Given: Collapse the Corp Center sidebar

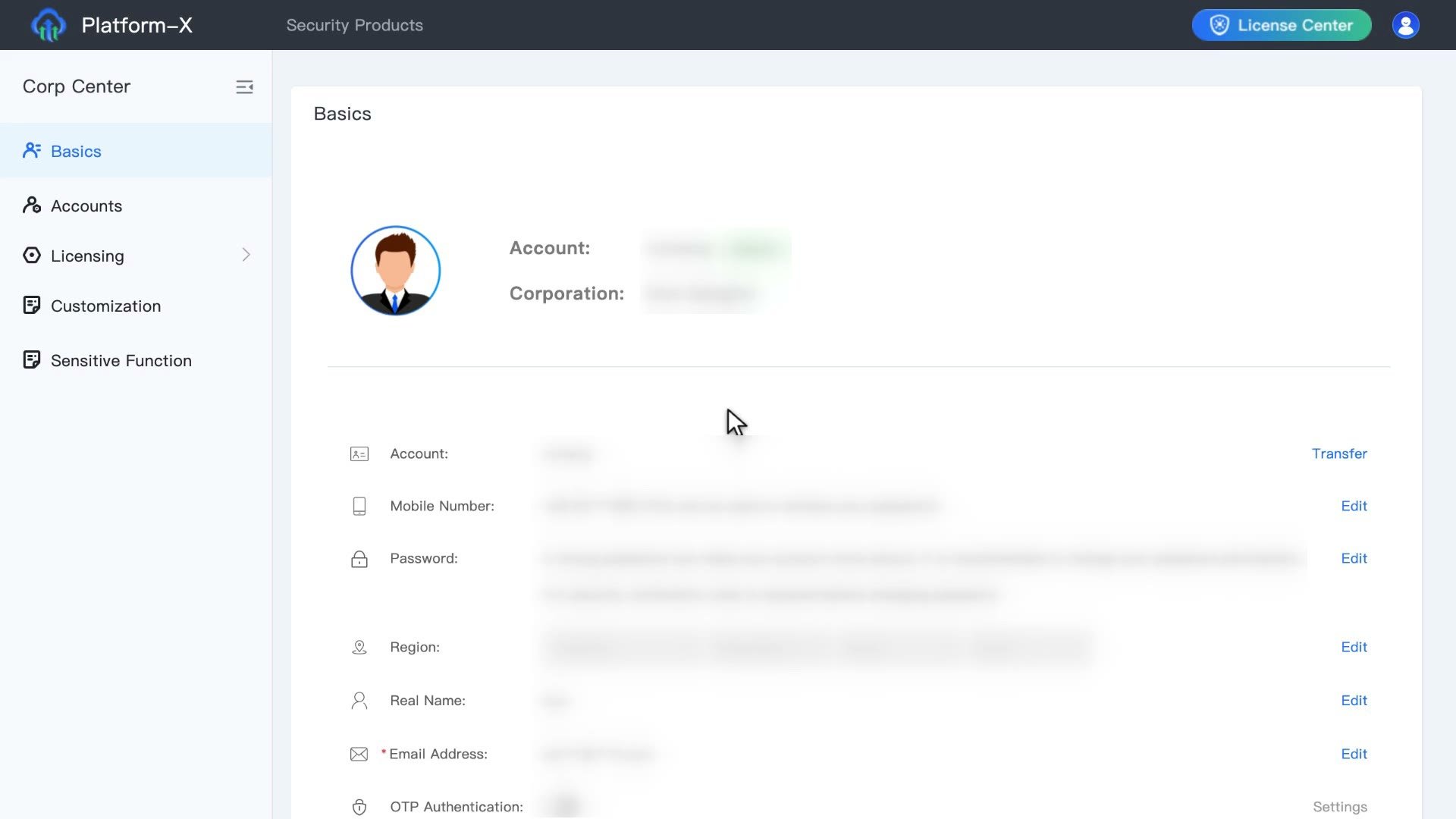Looking at the screenshot, I should (x=244, y=87).
